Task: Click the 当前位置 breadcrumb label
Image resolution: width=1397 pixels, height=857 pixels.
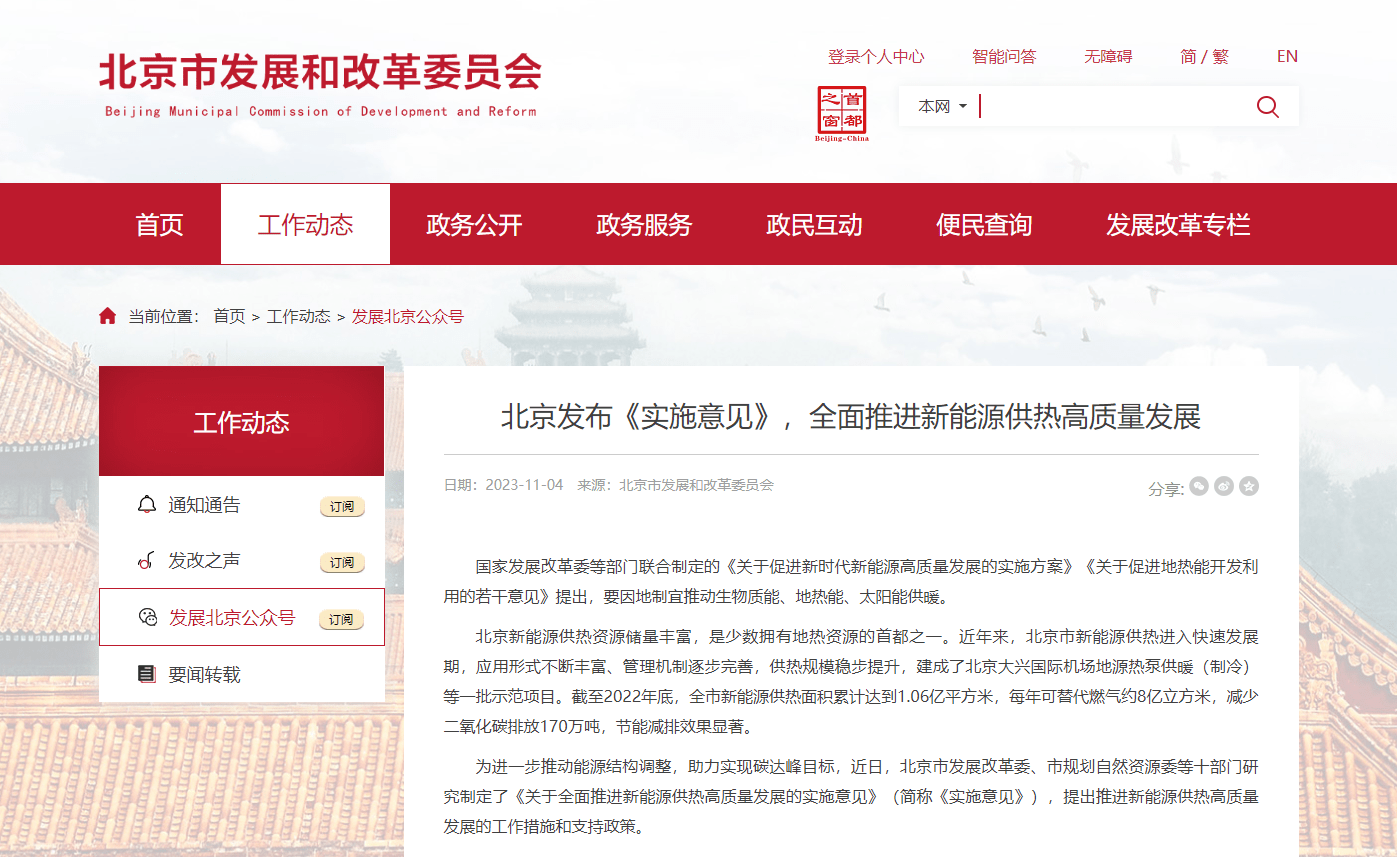Action: (165, 316)
